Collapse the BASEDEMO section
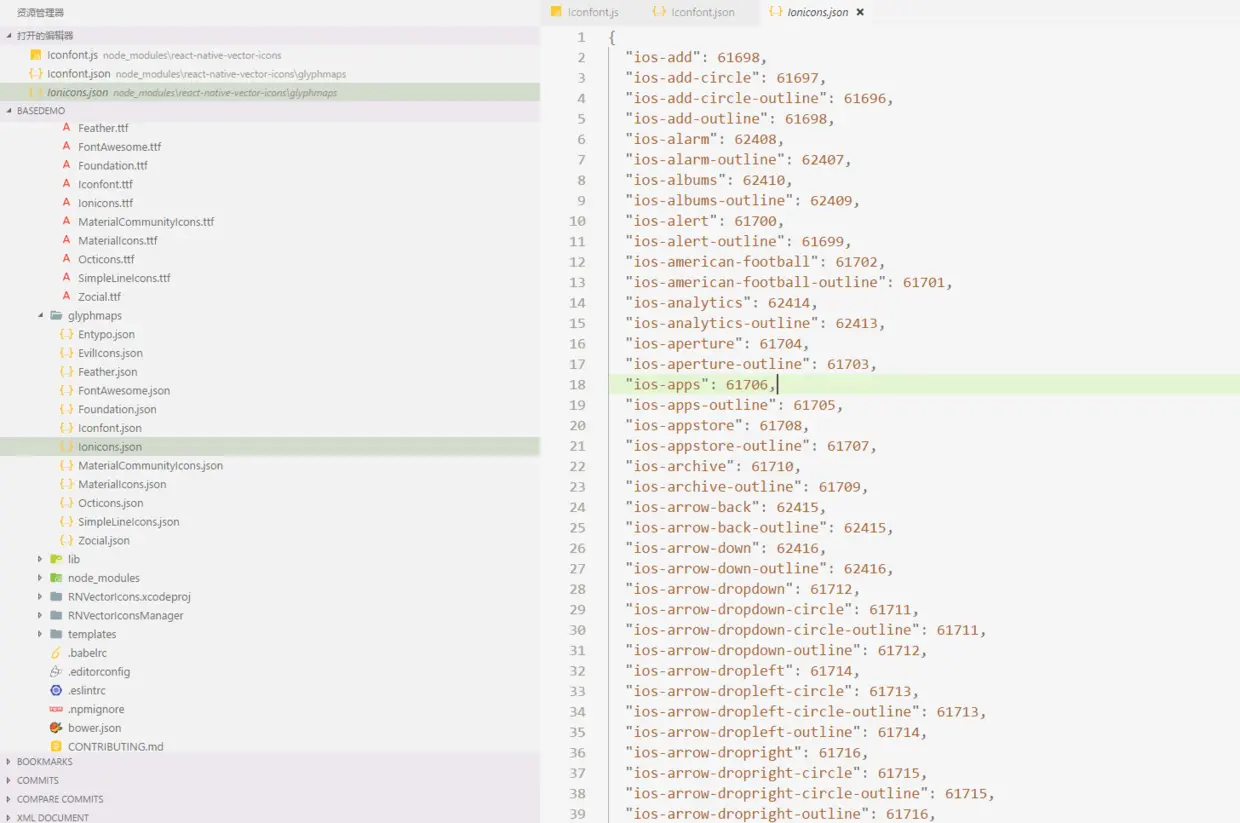 pos(9,111)
